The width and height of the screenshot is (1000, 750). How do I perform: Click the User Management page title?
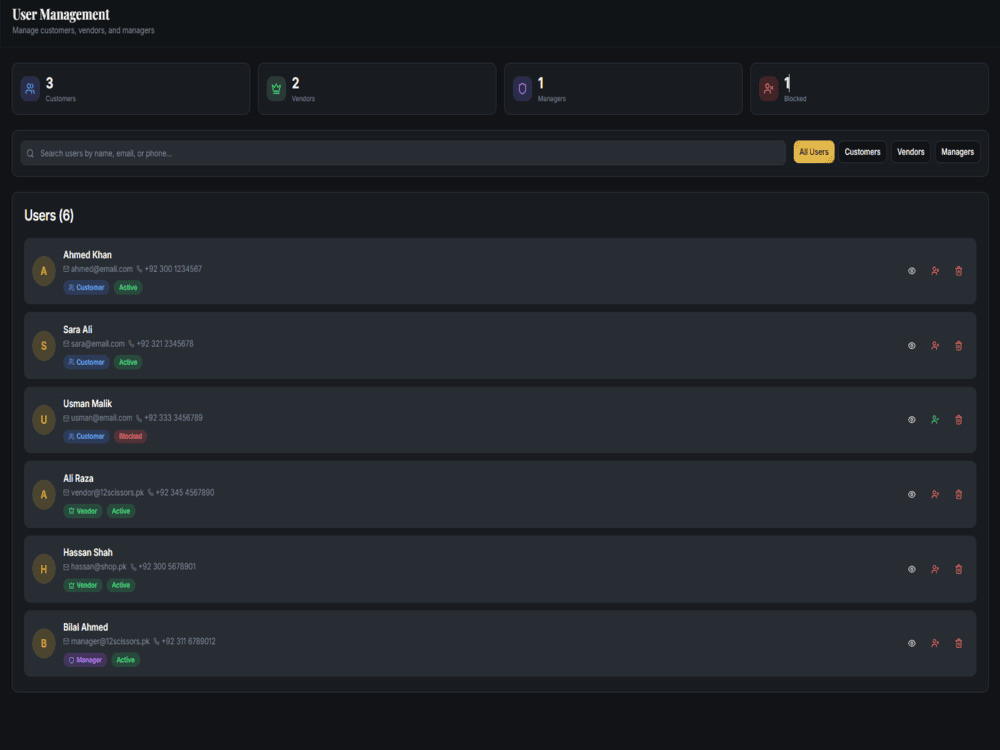click(61, 15)
